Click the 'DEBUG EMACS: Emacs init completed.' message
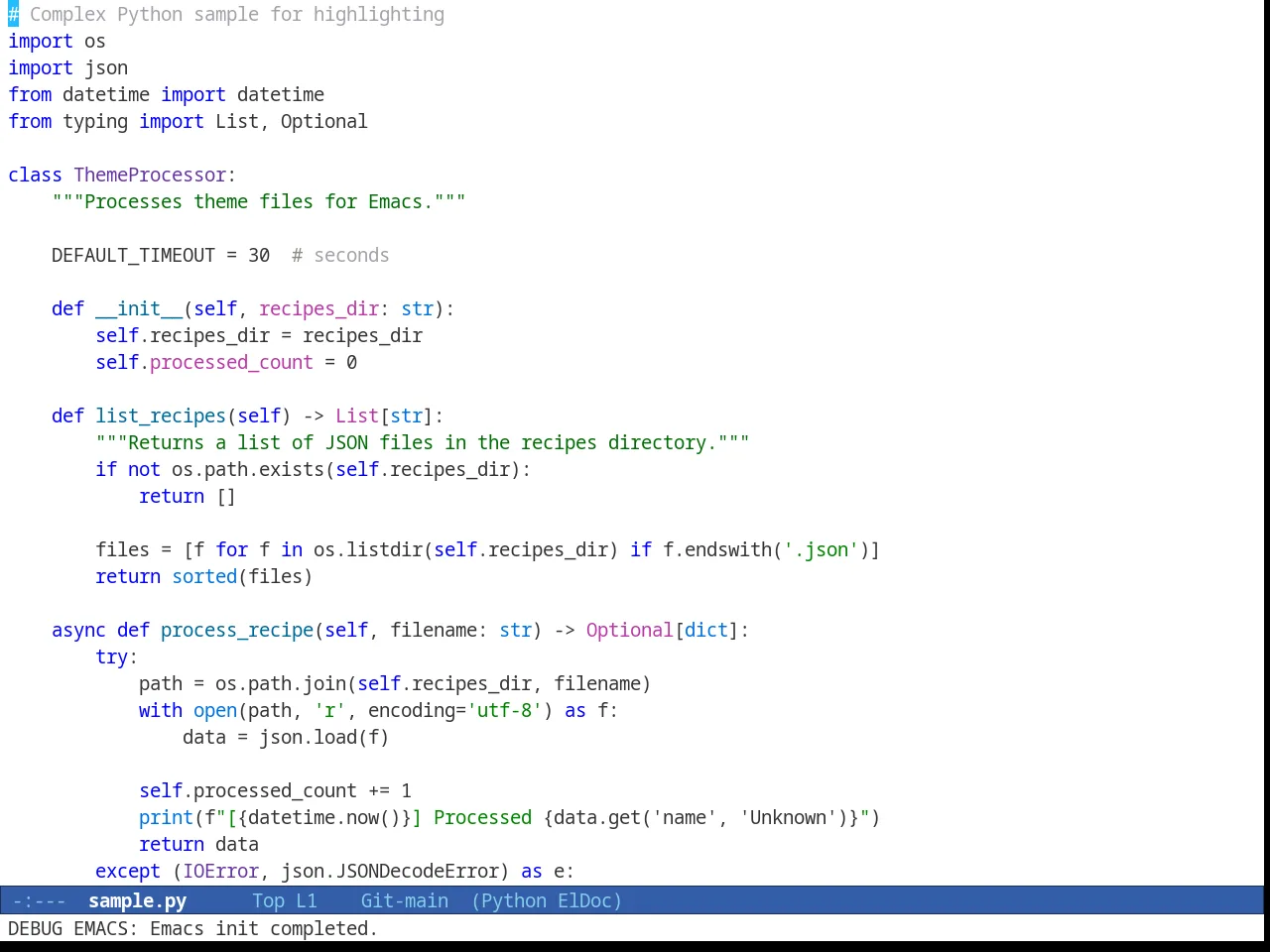The width and height of the screenshot is (1270, 952). coord(192,928)
